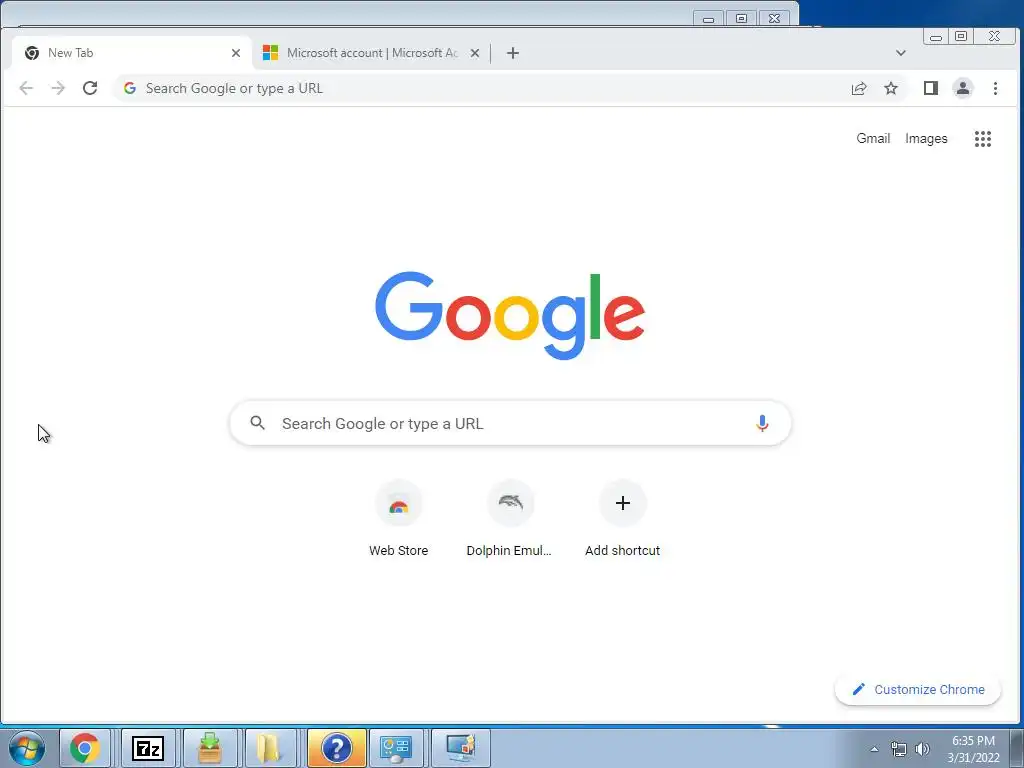Viewport: 1024px width, 768px height.
Task: Open the green download-arrow taskbar app
Action: tap(209, 748)
